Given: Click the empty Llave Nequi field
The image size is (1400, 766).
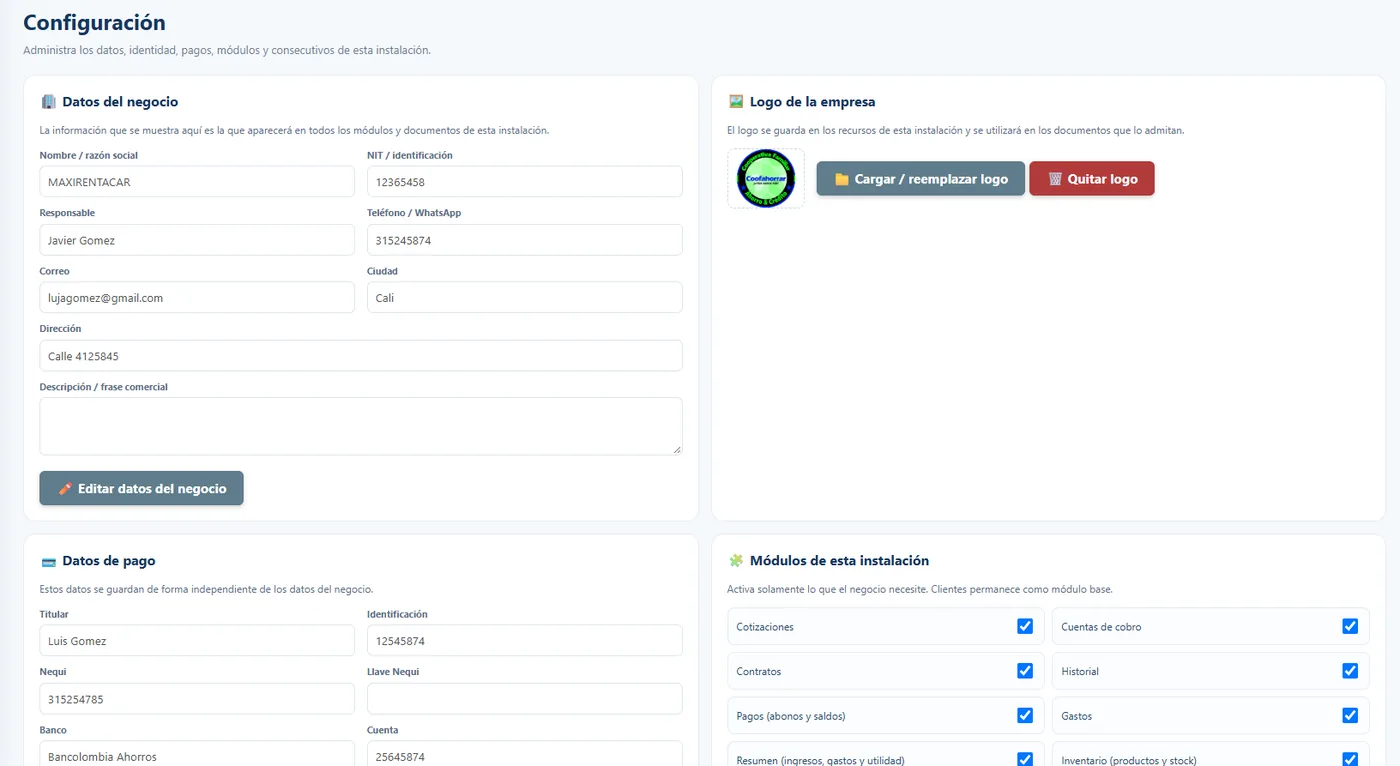Looking at the screenshot, I should point(525,699).
